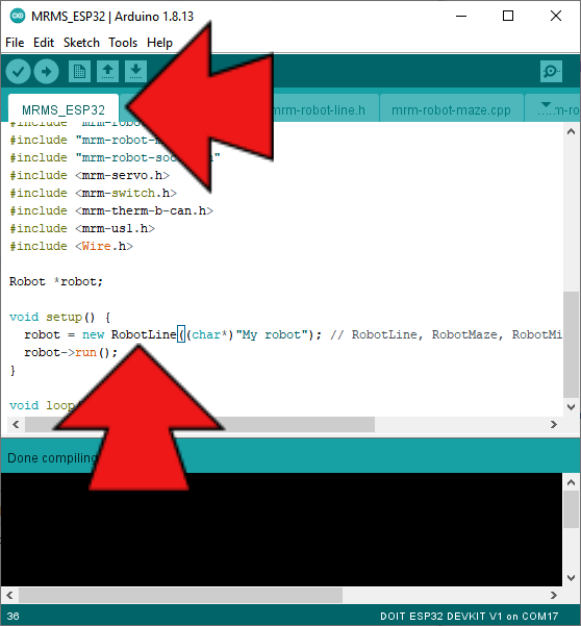Click the console vertical scrollbar thumb
The width and height of the screenshot is (581, 626).
click(x=571, y=509)
